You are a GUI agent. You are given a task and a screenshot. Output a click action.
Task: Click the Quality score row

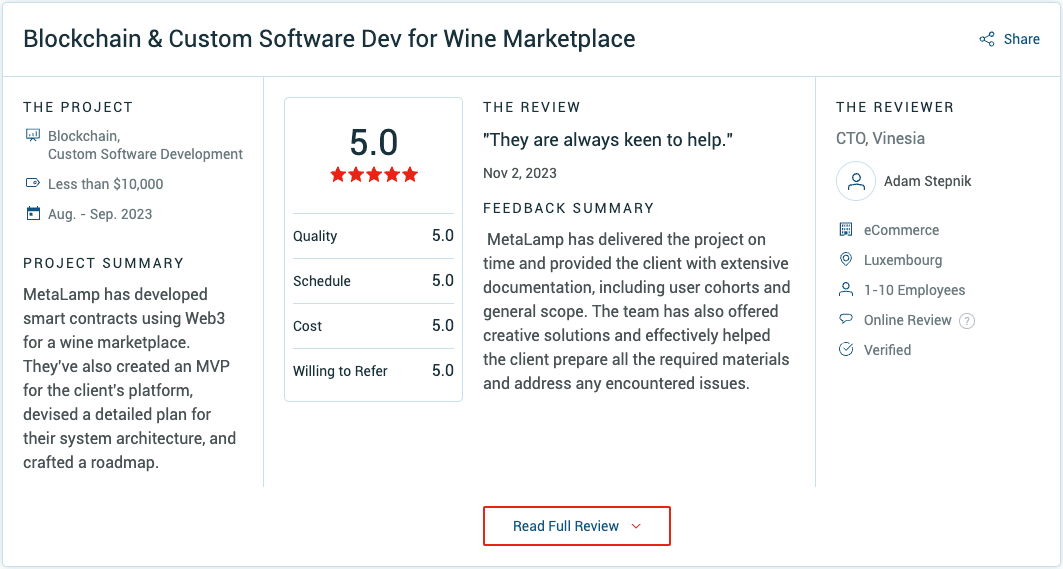[373, 236]
